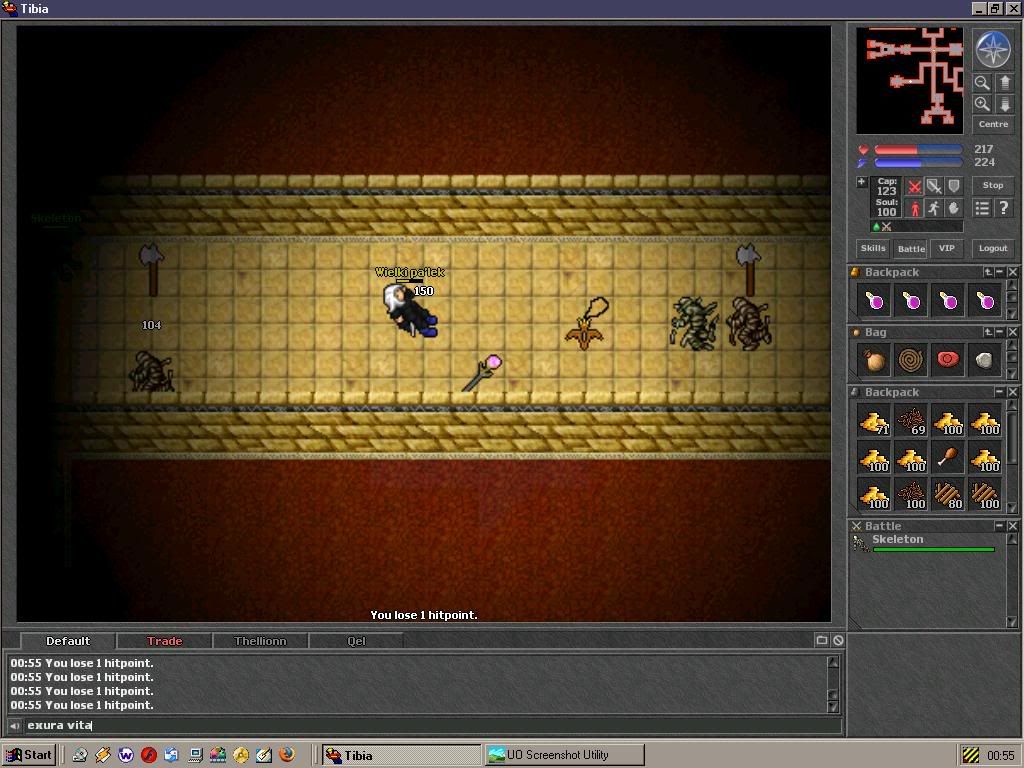Screen dimensions: 1024x768
Task: Minimize the lower Backpack panel
Action: pos(1000,392)
